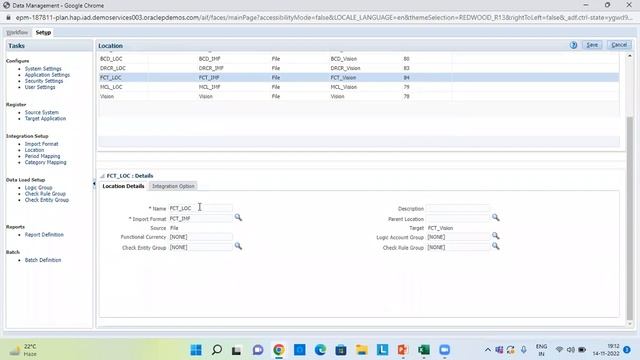Open Check Entity Group task link
Image resolution: width=640 pixels, height=360 pixels.
point(47,200)
